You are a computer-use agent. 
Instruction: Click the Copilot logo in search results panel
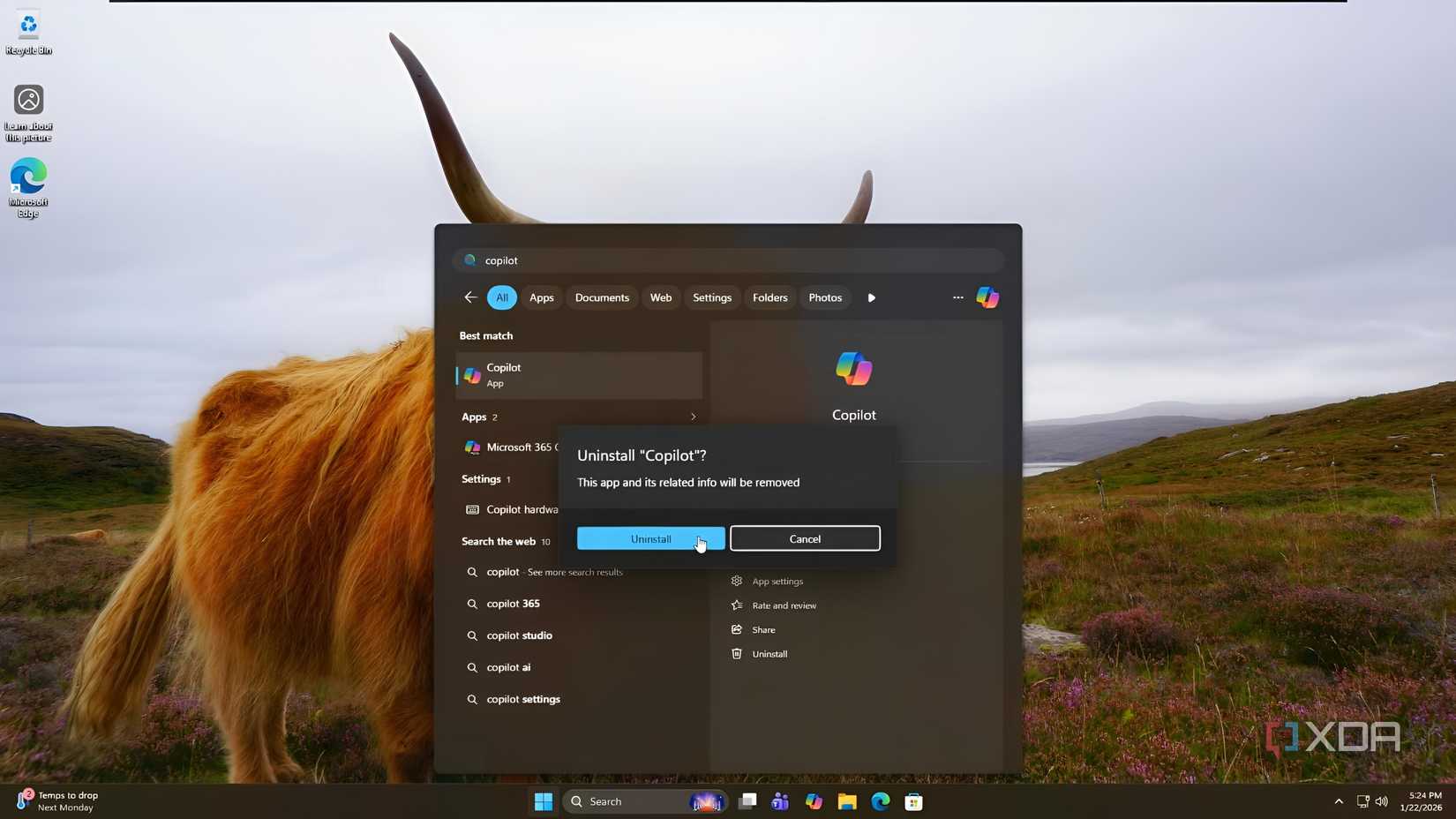pos(853,369)
